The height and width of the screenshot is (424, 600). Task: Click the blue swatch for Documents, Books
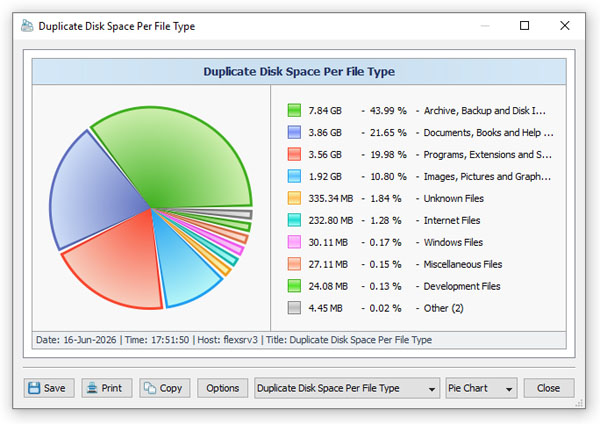(x=294, y=132)
